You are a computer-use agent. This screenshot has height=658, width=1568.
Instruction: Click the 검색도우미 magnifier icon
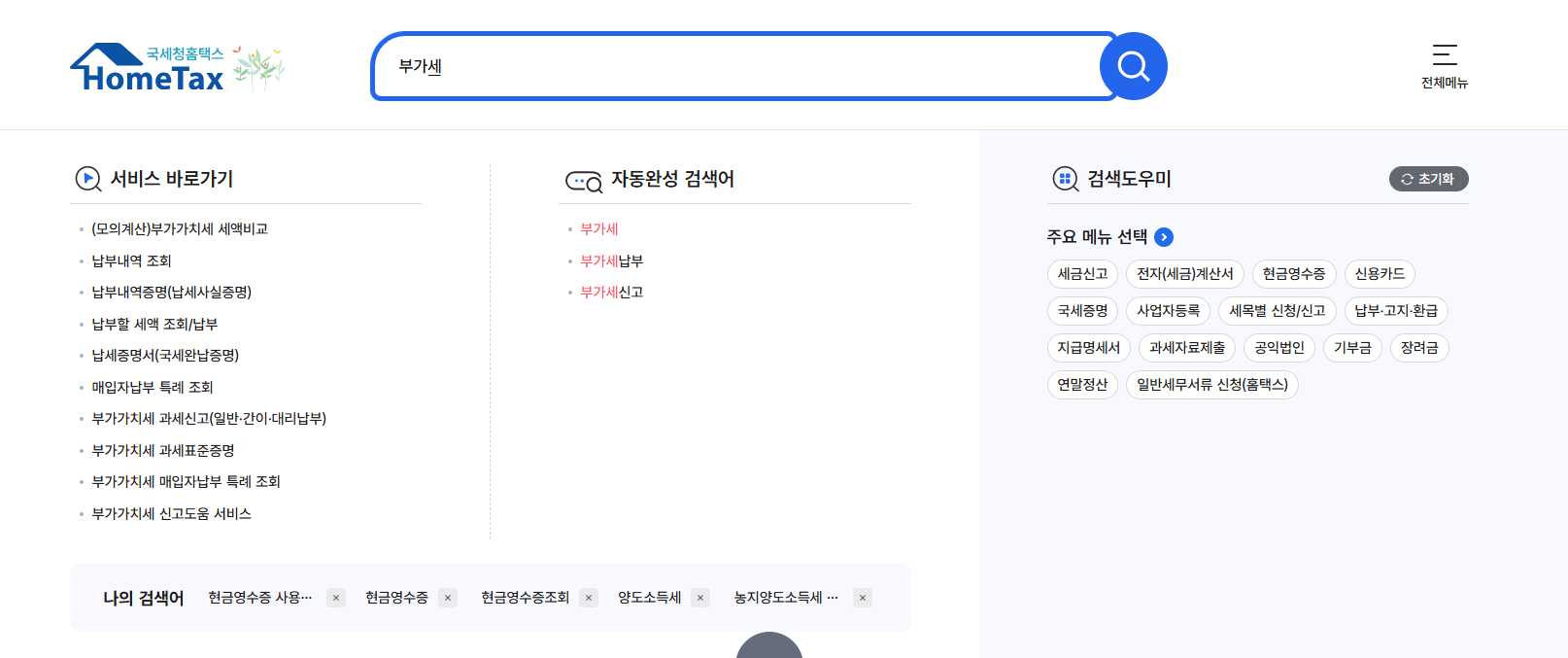click(1066, 179)
